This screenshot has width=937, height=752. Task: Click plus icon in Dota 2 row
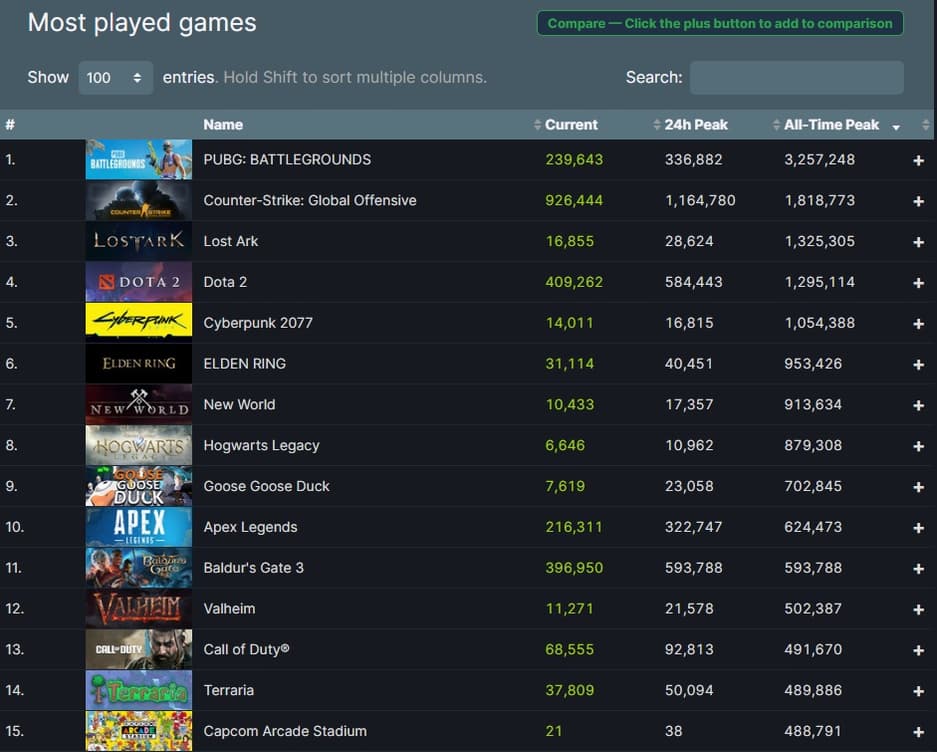click(x=918, y=283)
